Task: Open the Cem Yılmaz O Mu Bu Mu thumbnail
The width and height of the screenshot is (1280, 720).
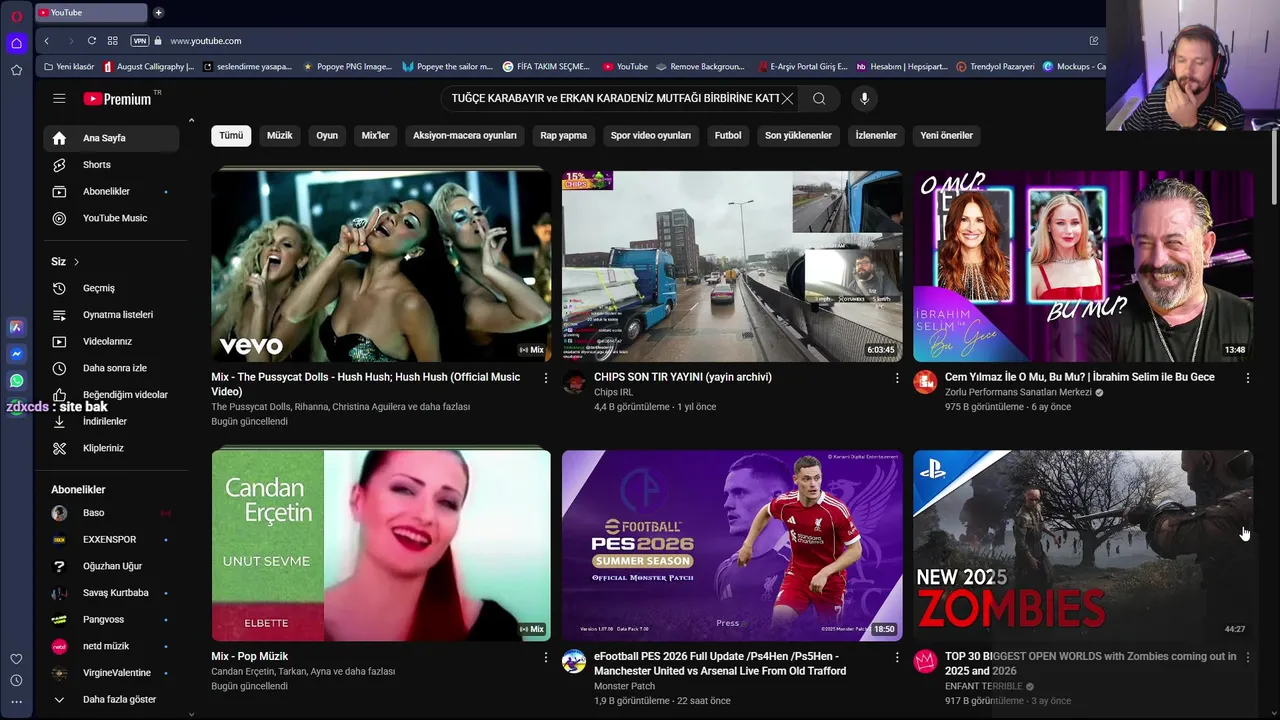Action: point(1083,266)
